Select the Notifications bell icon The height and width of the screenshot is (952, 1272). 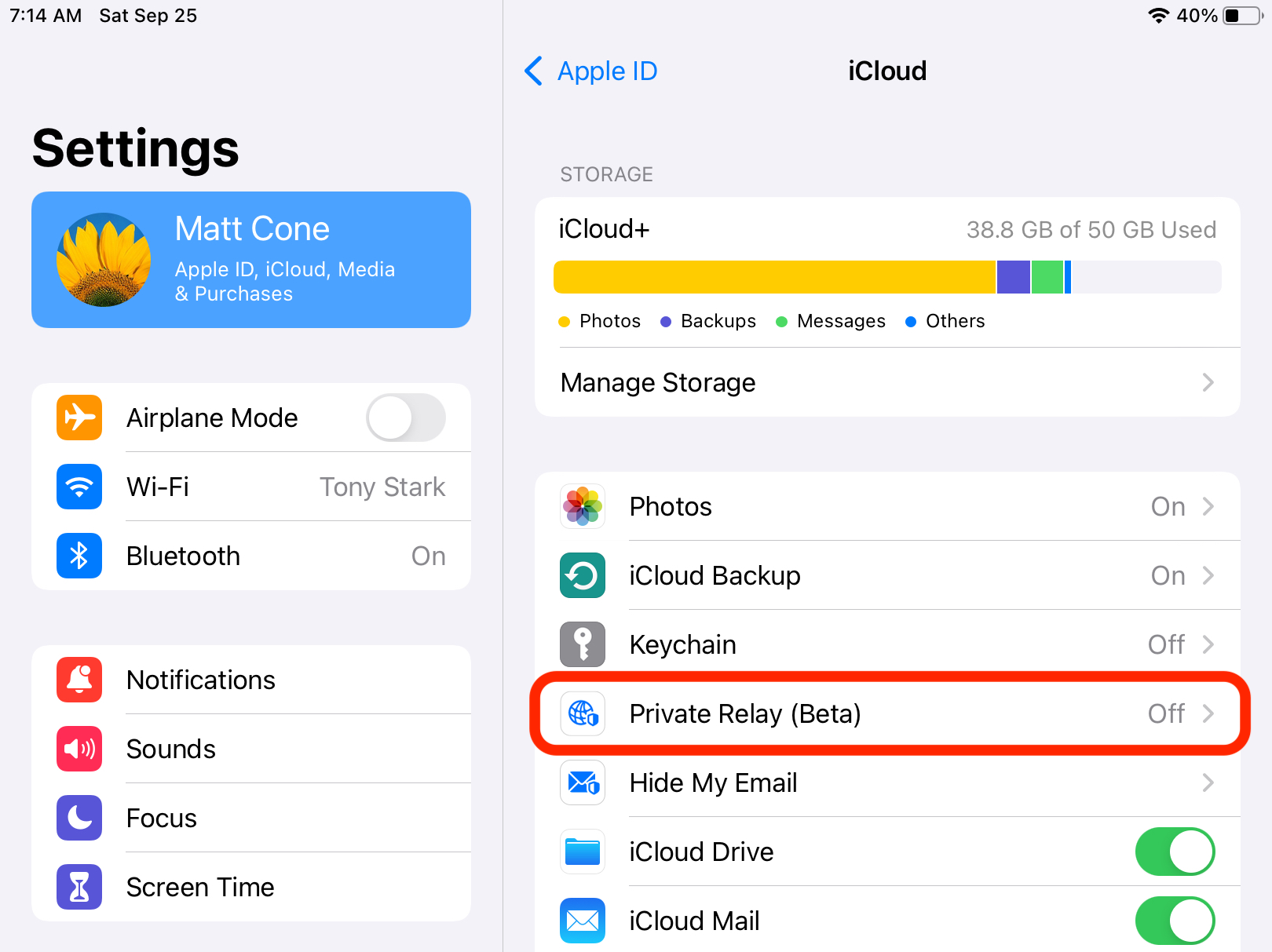point(79,680)
